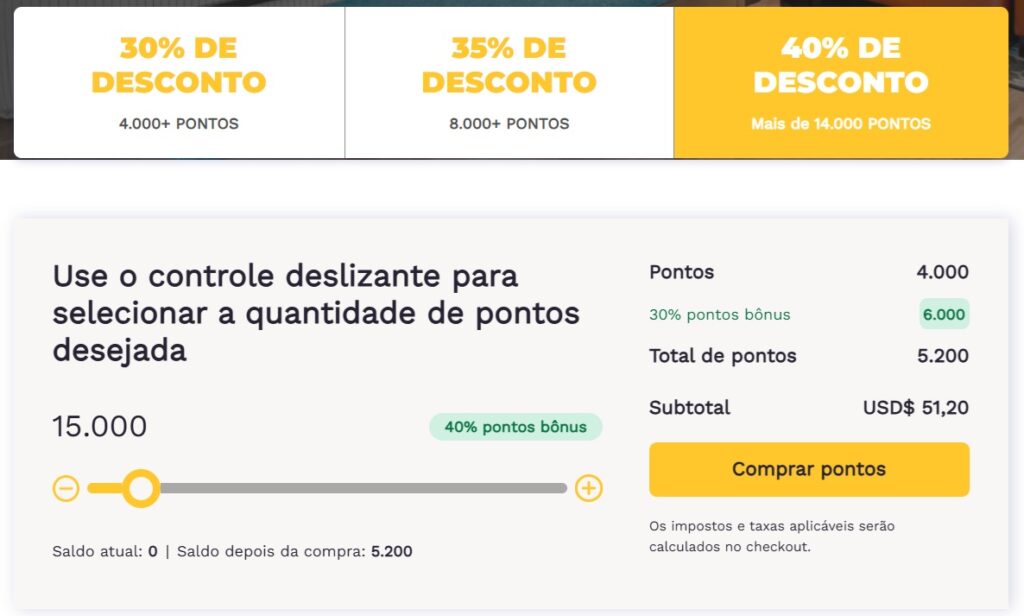Click the 4.000 Pontos value
1024x616 pixels.
942,272
